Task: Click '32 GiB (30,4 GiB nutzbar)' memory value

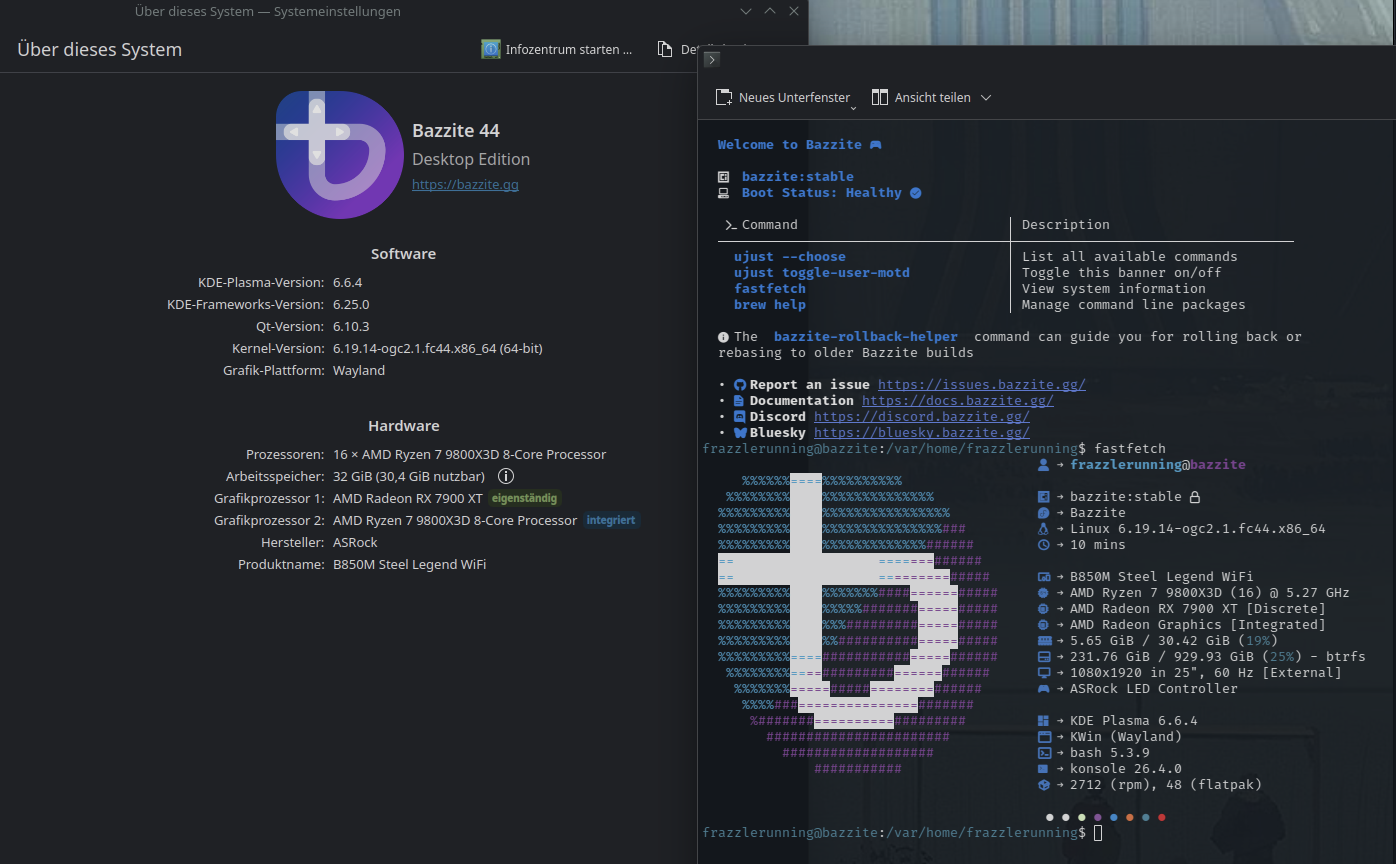Action: (x=409, y=476)
